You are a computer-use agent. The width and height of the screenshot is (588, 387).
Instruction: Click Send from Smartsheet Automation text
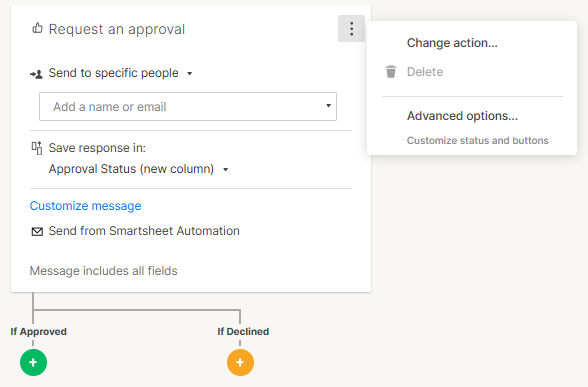click(144, 231)
